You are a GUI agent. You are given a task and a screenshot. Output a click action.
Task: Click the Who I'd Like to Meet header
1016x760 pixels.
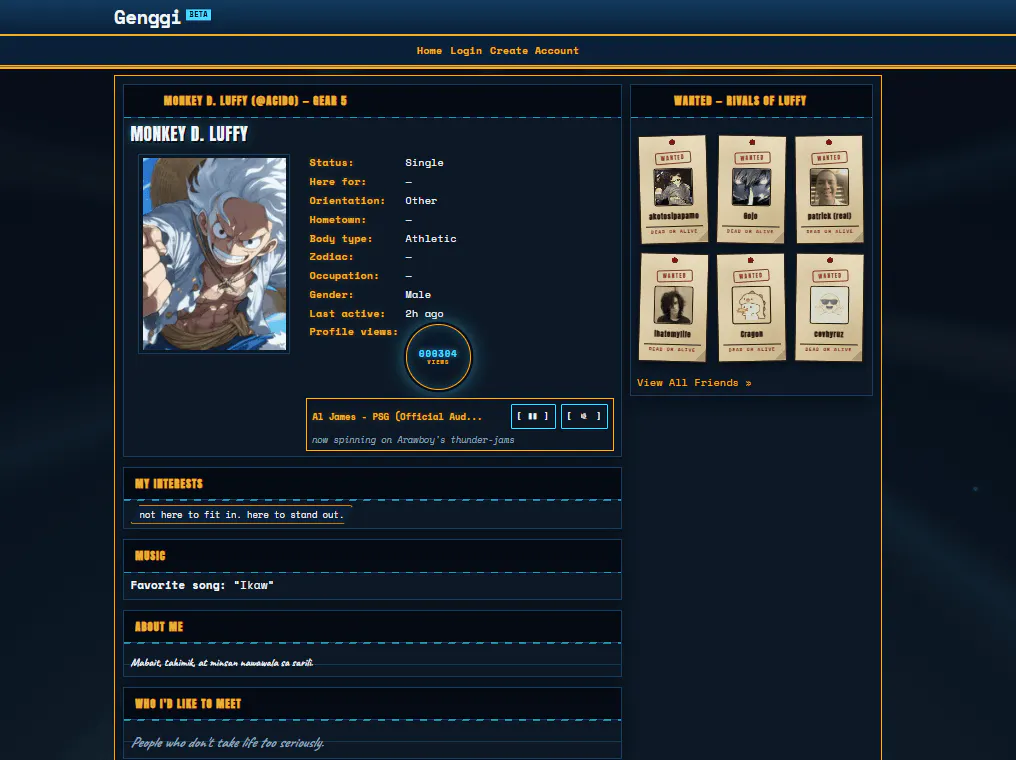click(x=188, y=704)
